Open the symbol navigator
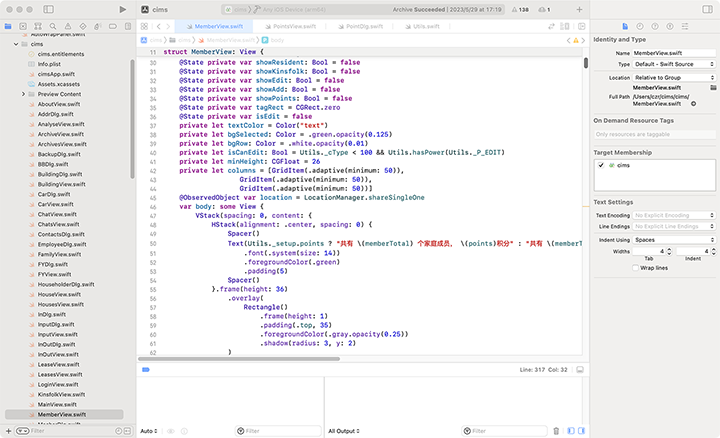The width and height of the screenshot is (720, 438). 38,26
